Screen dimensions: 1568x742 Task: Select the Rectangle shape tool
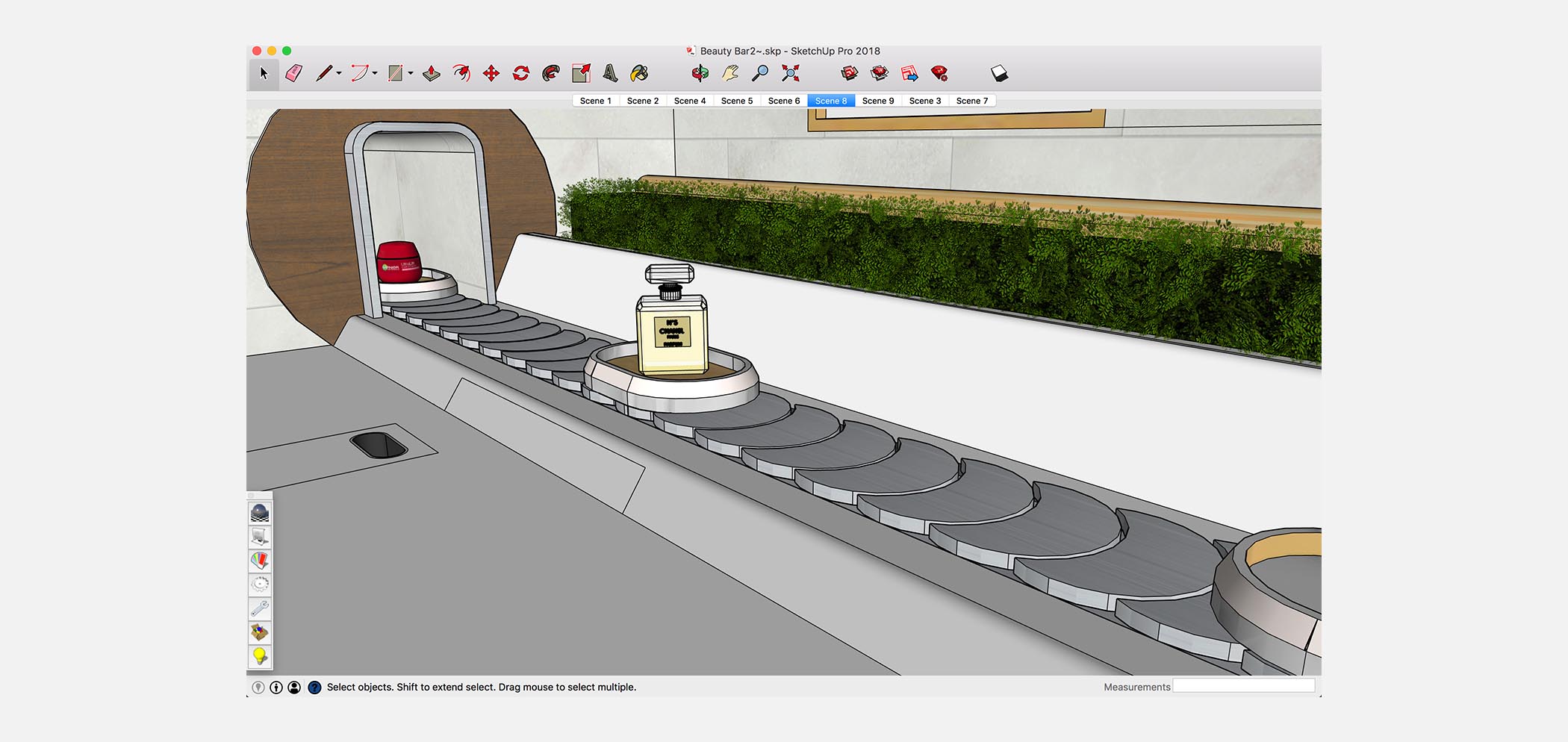click(x=395, y=73)
